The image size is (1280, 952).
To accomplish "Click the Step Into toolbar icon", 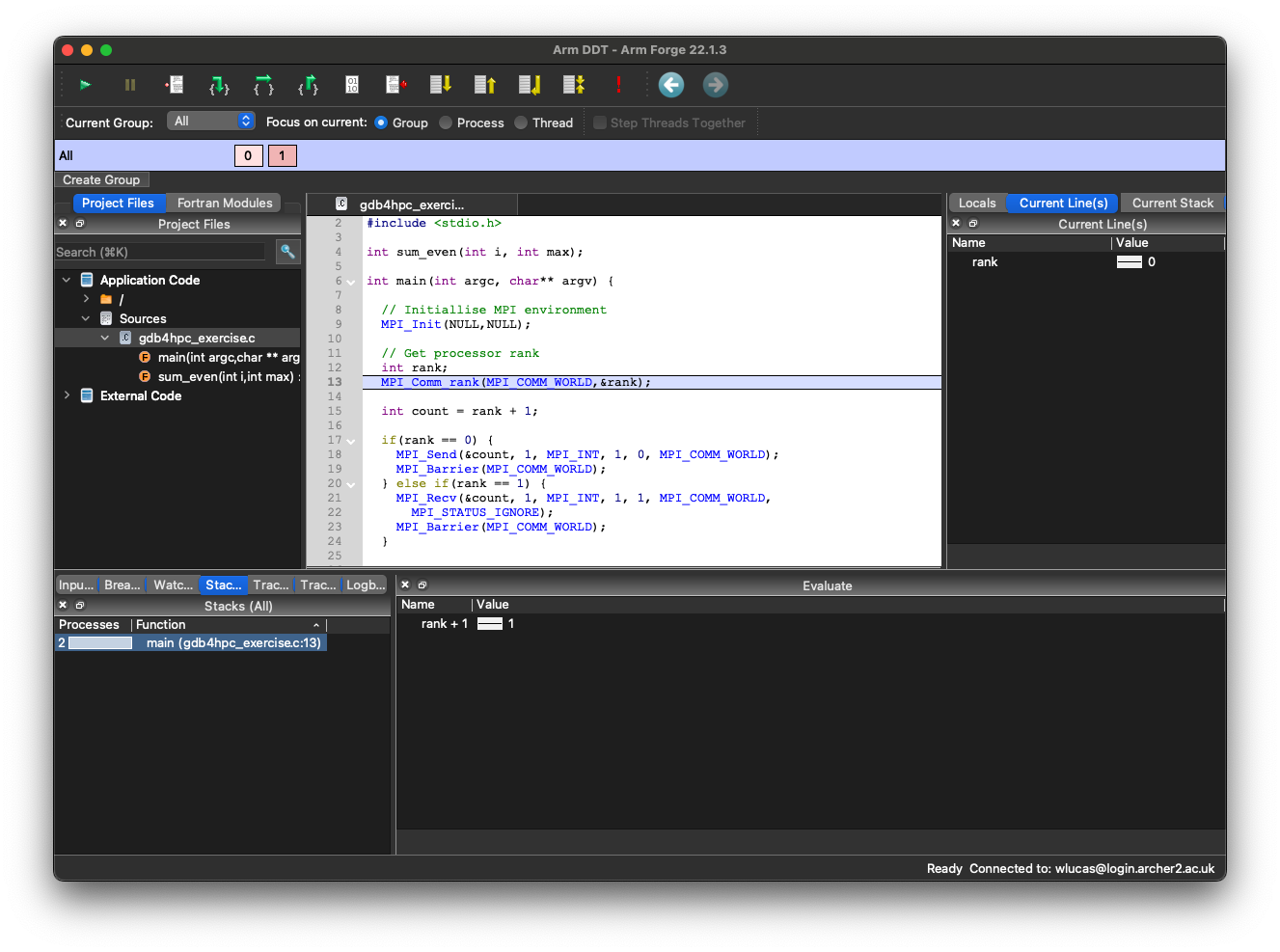I will pyautogui.click(x=219, y=85).
